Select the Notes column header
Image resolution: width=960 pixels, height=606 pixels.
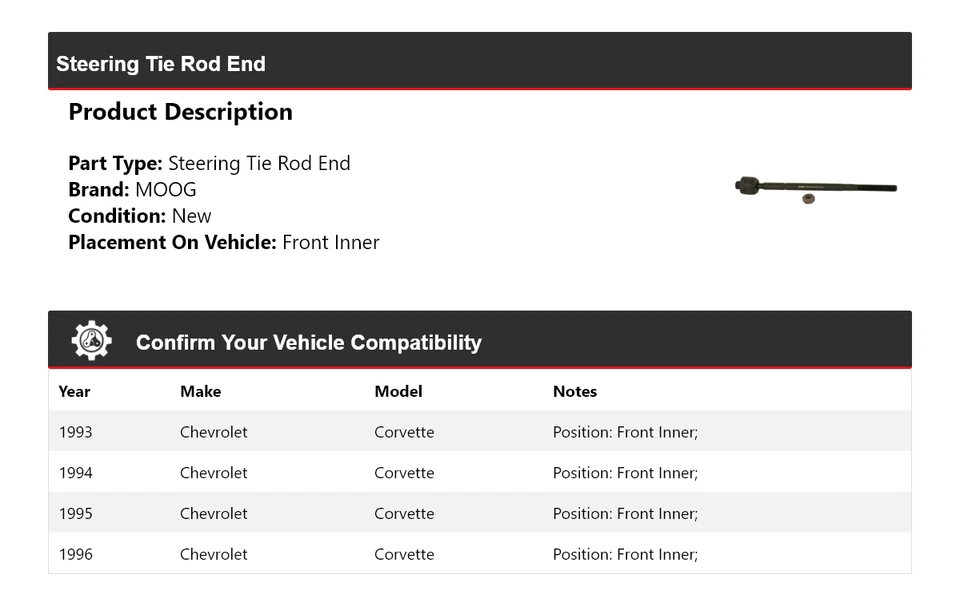[x=574, y=391]
